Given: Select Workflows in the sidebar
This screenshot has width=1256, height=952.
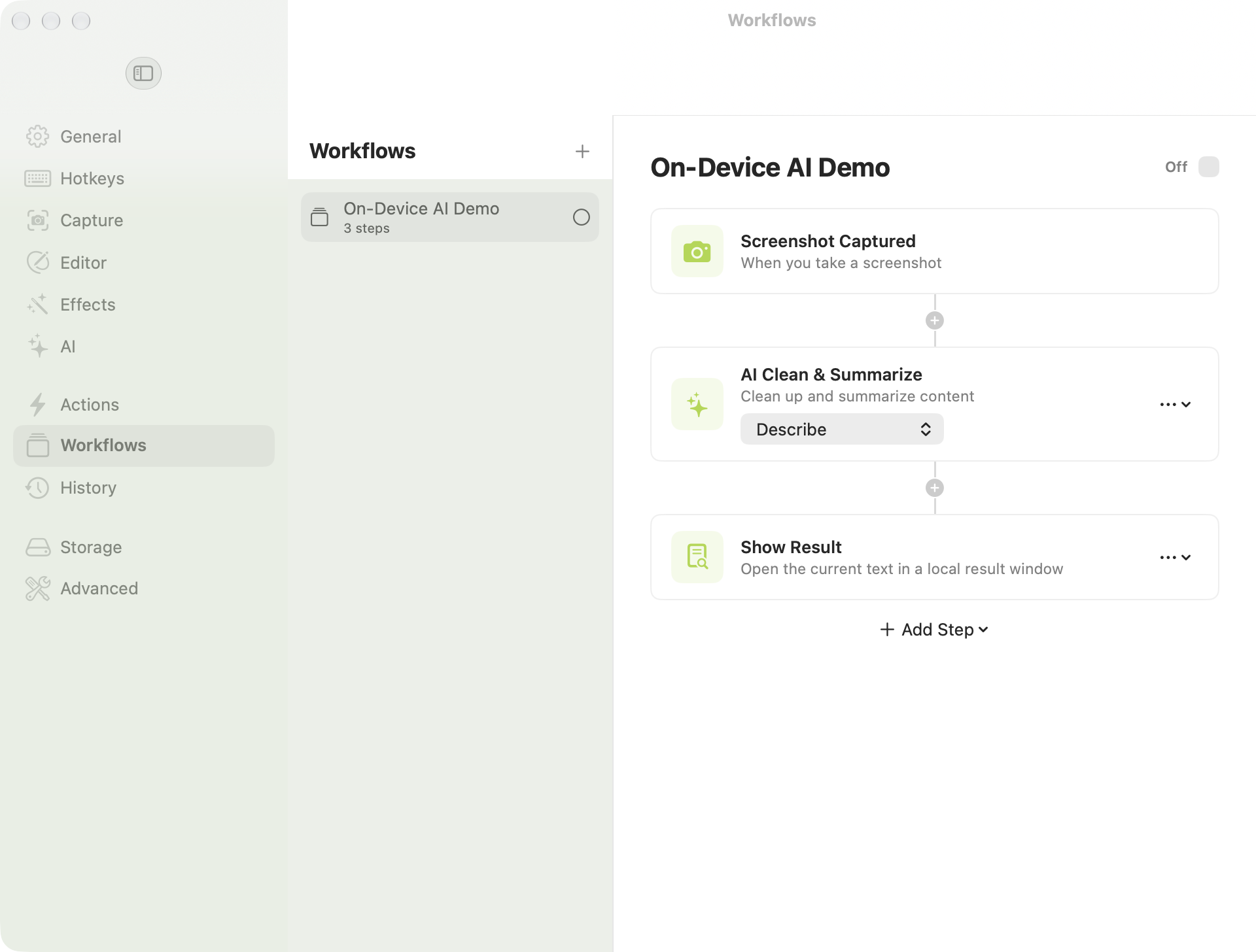Looking at the screenshot, I should (x=144, y=446).
